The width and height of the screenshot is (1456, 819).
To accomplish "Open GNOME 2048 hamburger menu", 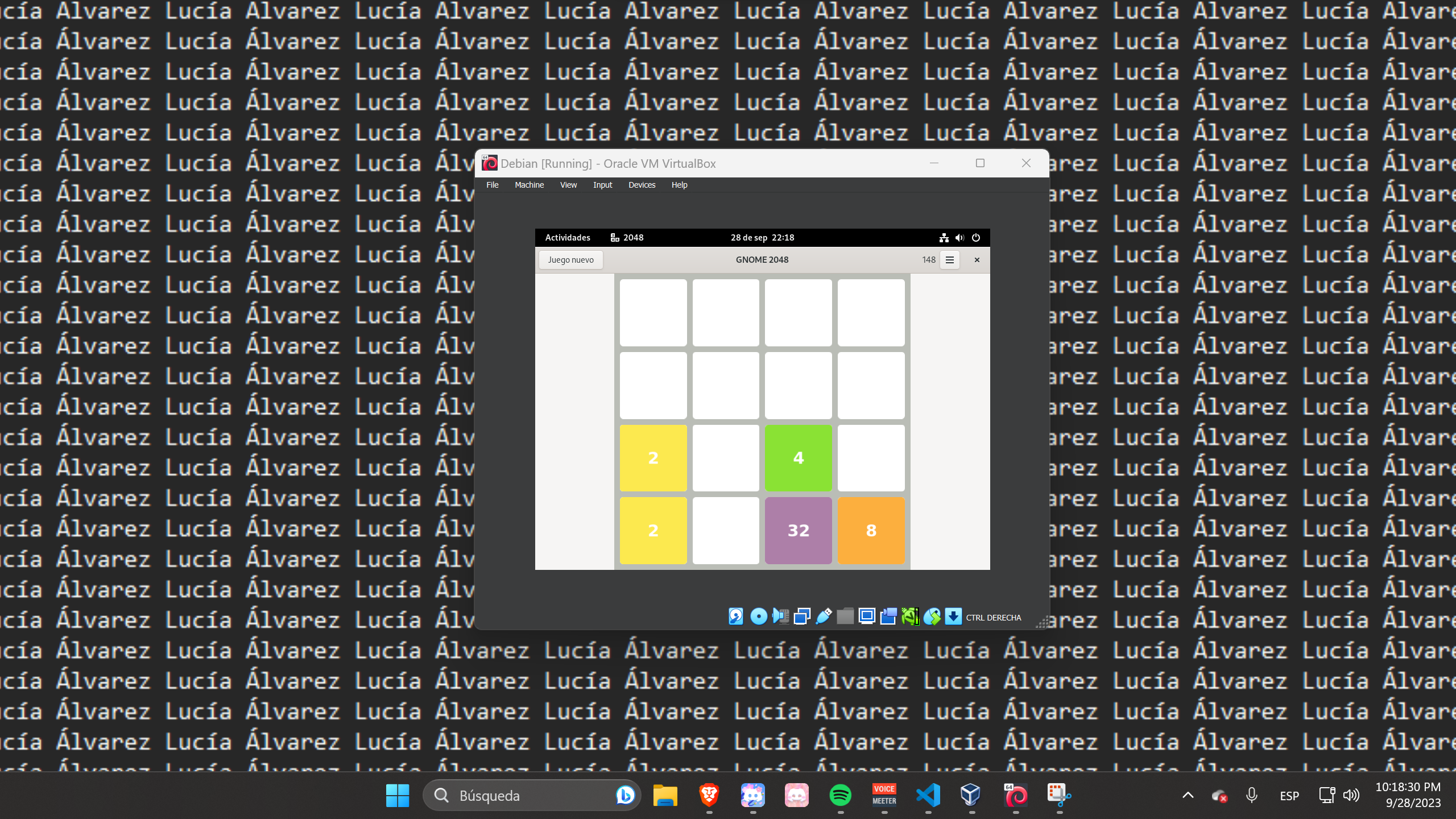I will [x=949, y=260].
